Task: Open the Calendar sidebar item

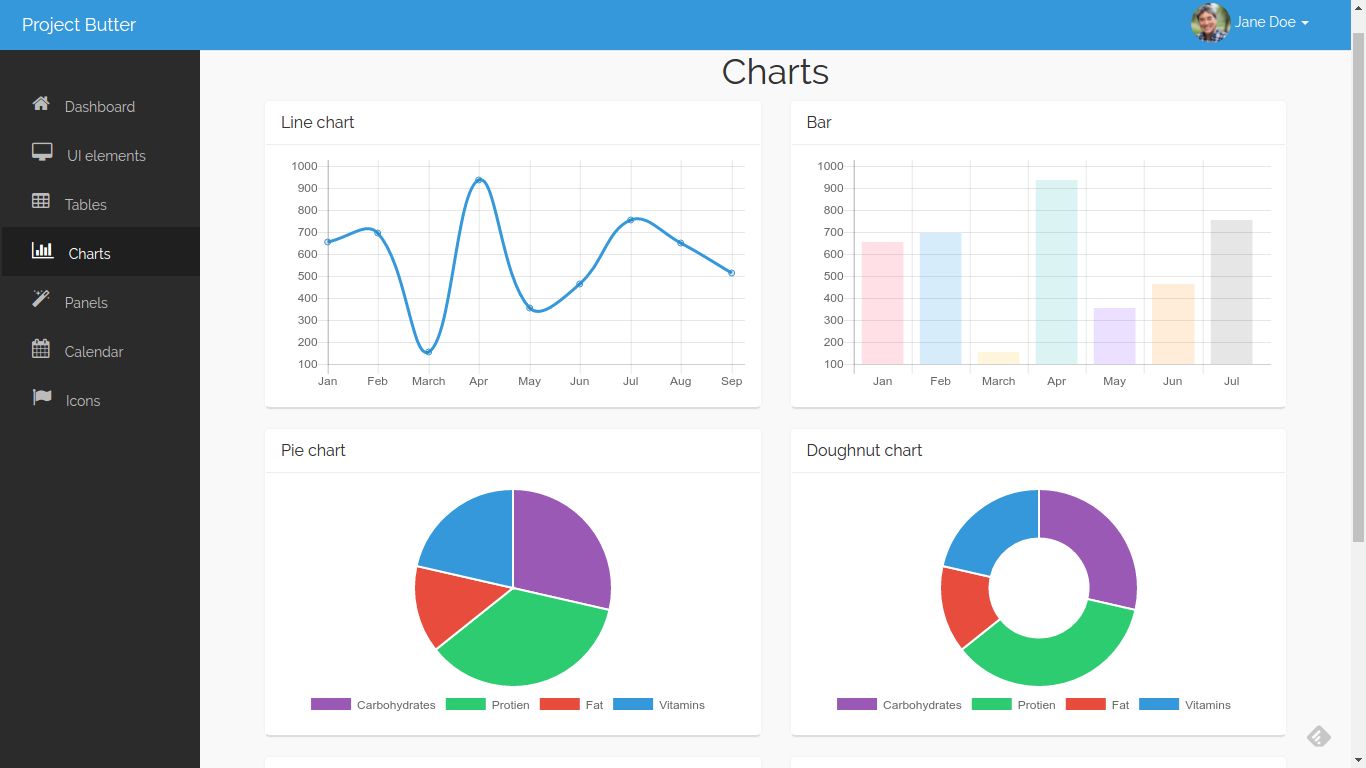Action: point(100,352)
